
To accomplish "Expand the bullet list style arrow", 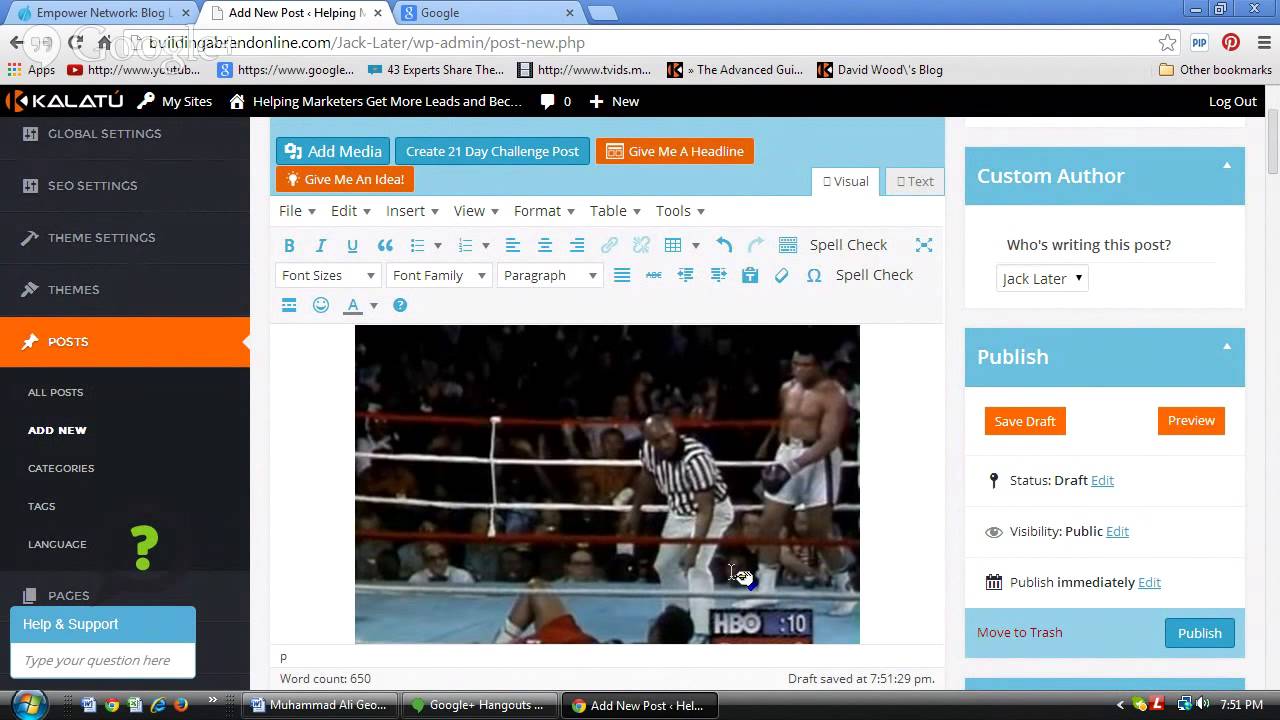I will pyautogui.click(x=438, y=245).
